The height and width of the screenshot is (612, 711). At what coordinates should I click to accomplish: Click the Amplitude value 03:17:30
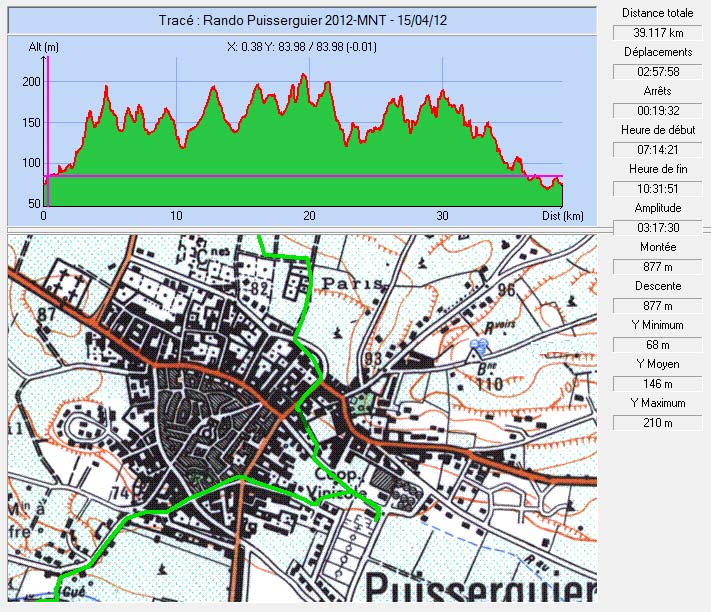[x=656, y=228]
